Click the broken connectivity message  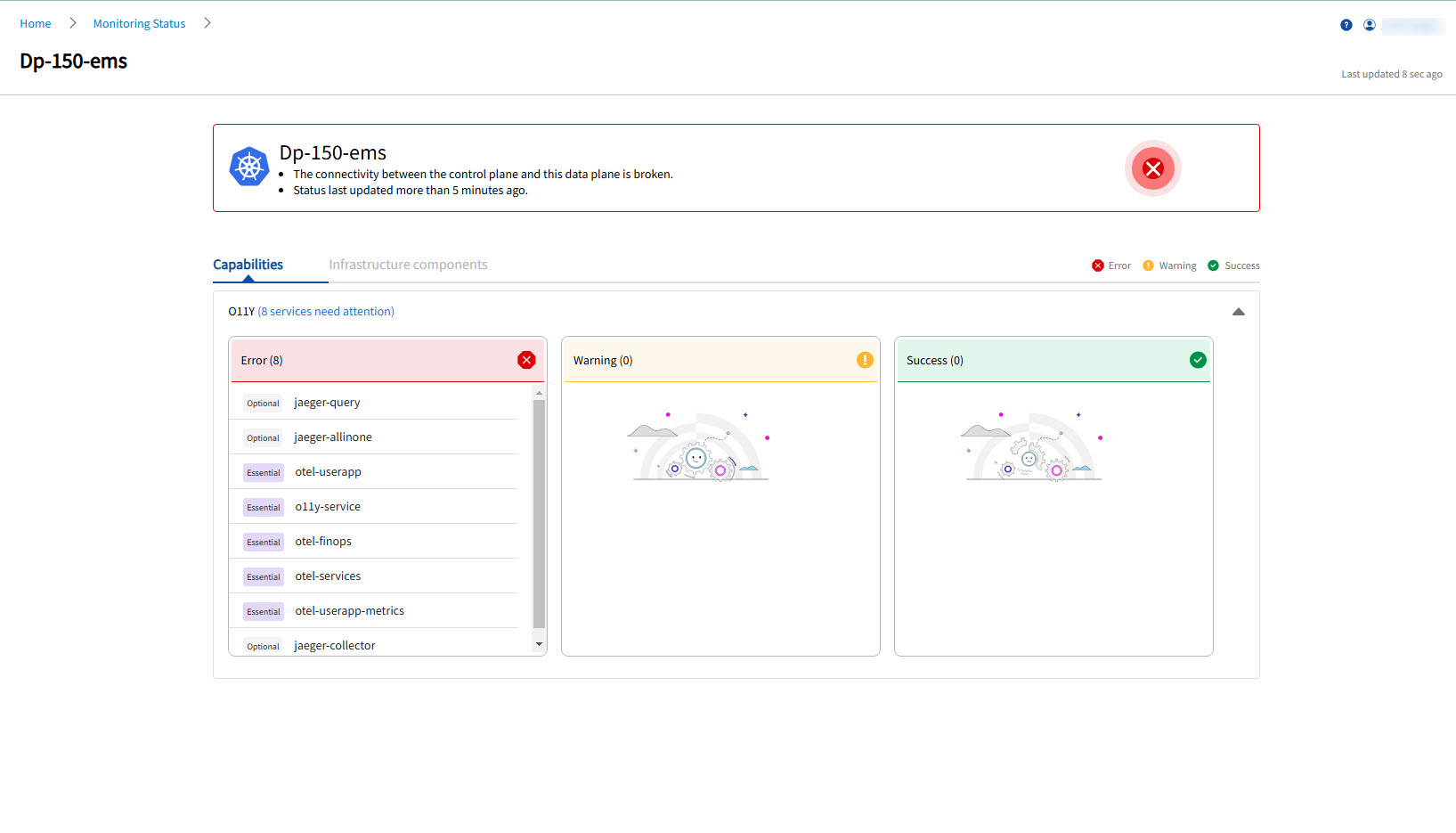pyautogui.click(x=483, y=175)
